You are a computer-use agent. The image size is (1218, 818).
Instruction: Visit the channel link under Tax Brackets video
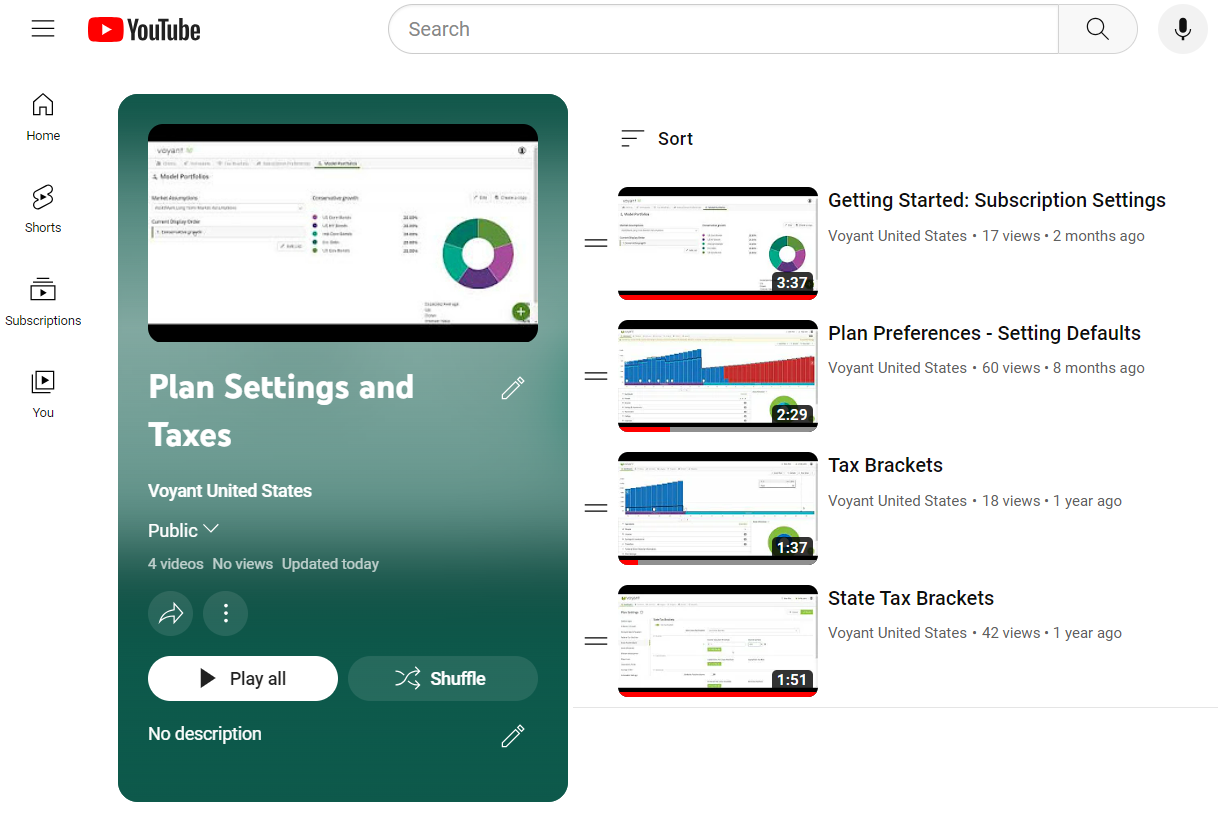(897, 501)
